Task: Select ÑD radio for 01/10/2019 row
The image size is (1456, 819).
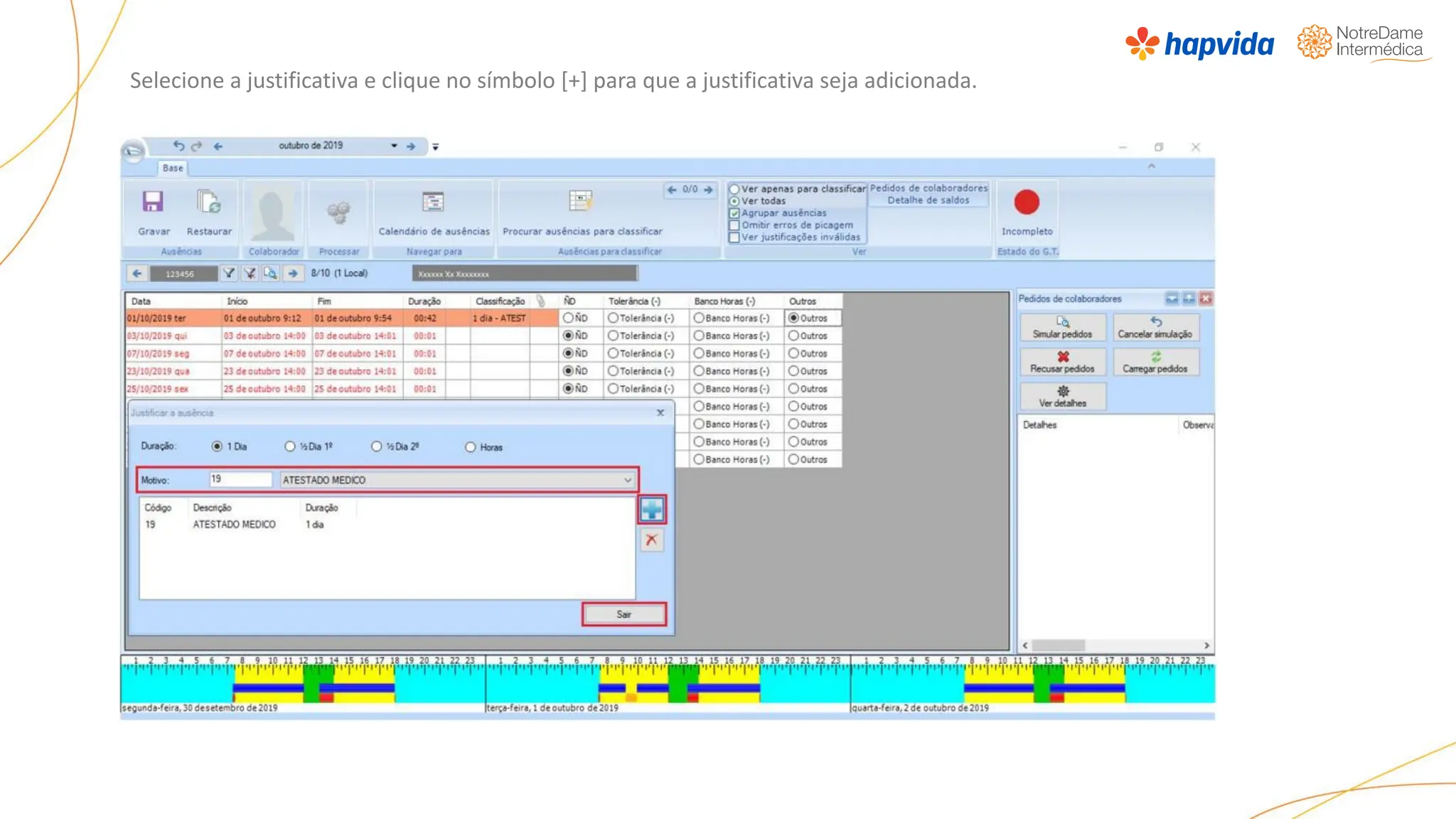Action: click(568, 318)
